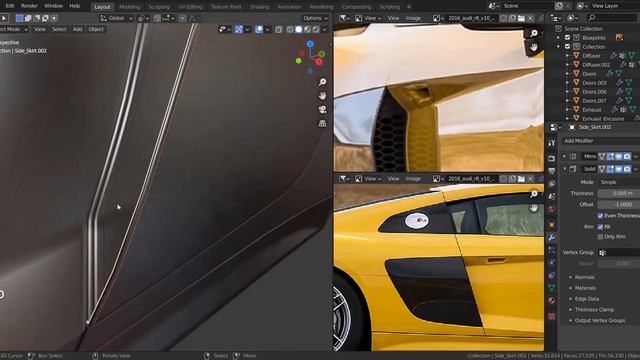Toggle Solidify modifier edit mode icon
Viewport: 640px width, 360px height.
pos(610,169)
